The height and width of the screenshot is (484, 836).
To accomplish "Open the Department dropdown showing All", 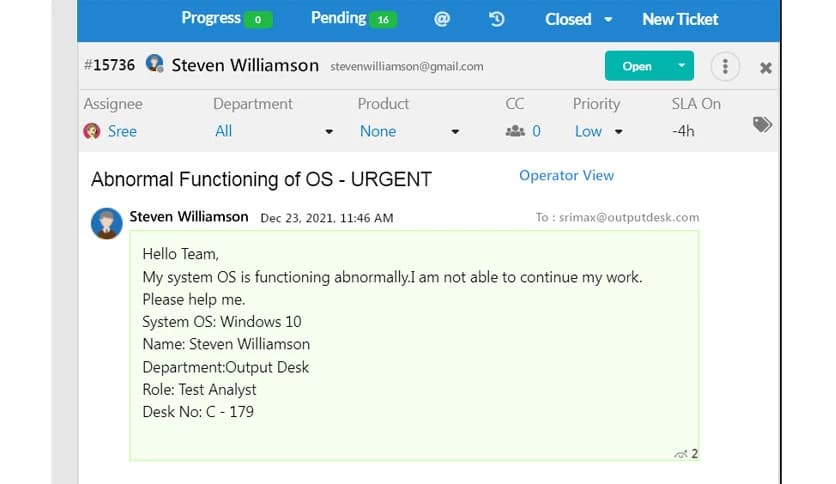I will coord(329,132).
